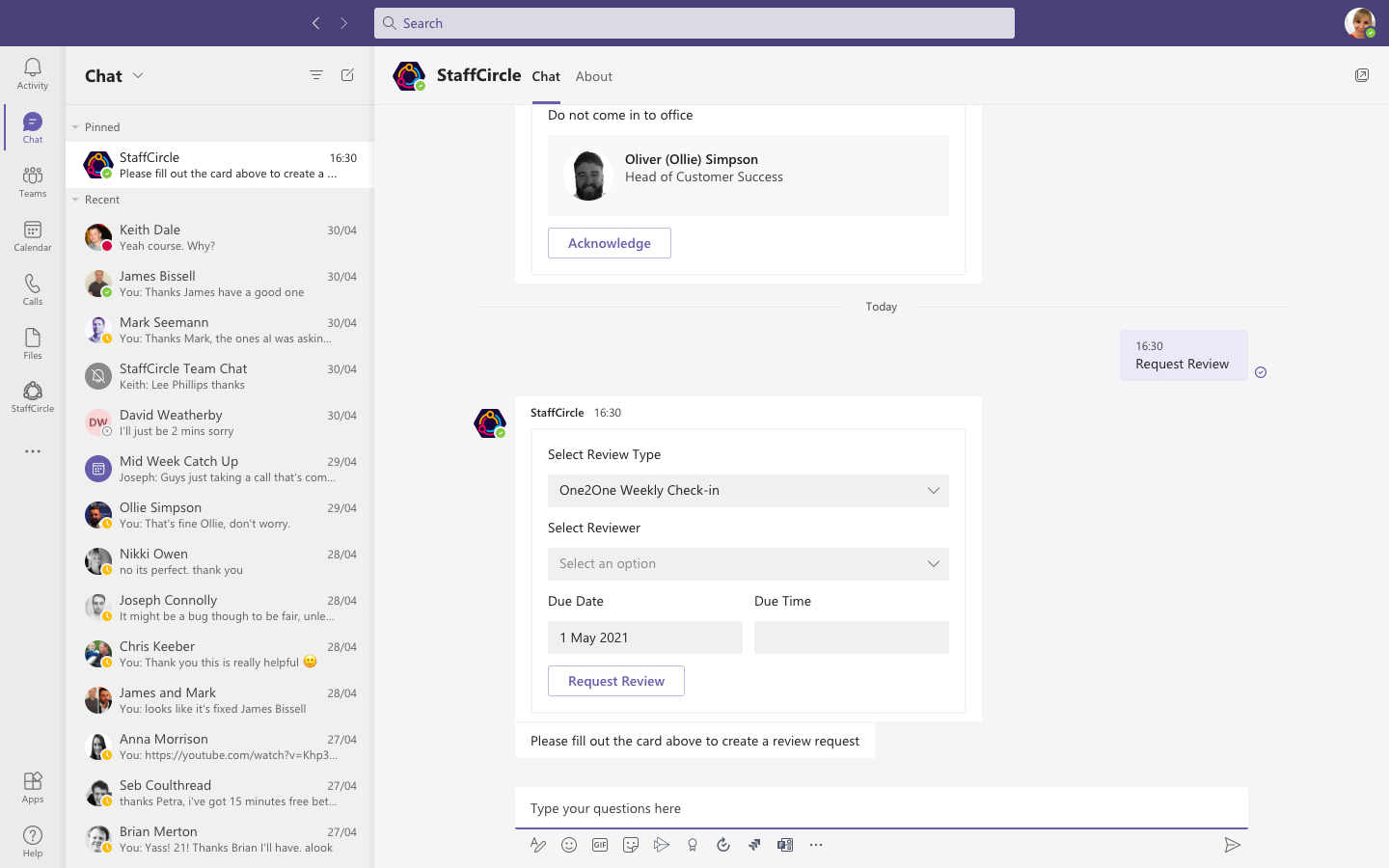Show more apps via the ellipsis in left rail

point(33,451)
